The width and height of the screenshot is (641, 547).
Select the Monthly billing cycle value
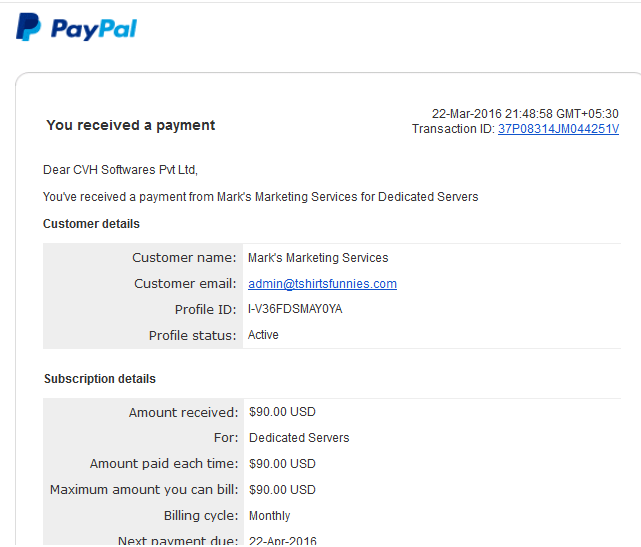pyautogui.click(x=270, y=516)
